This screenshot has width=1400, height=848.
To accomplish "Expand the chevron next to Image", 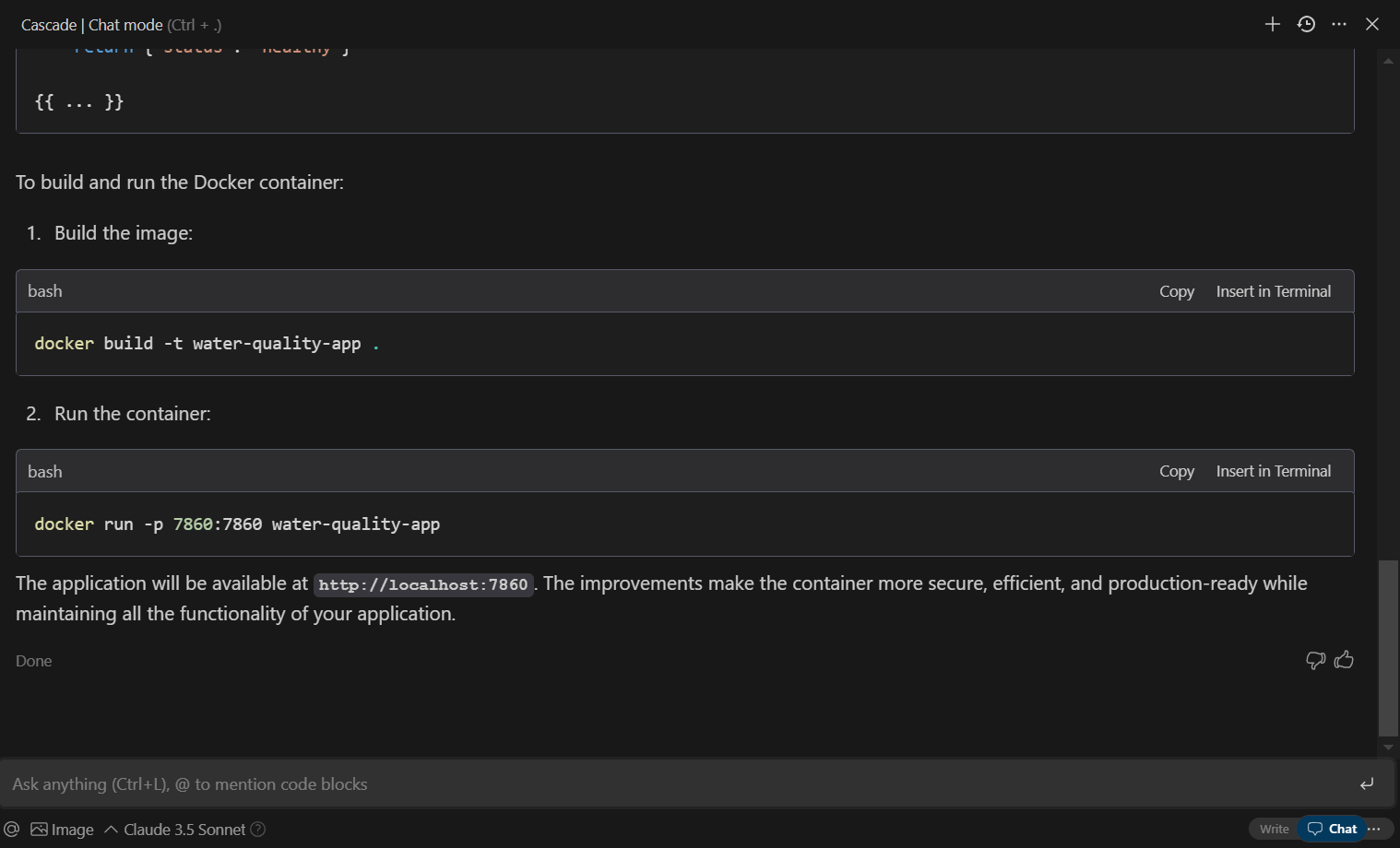I will pos(111,829).
